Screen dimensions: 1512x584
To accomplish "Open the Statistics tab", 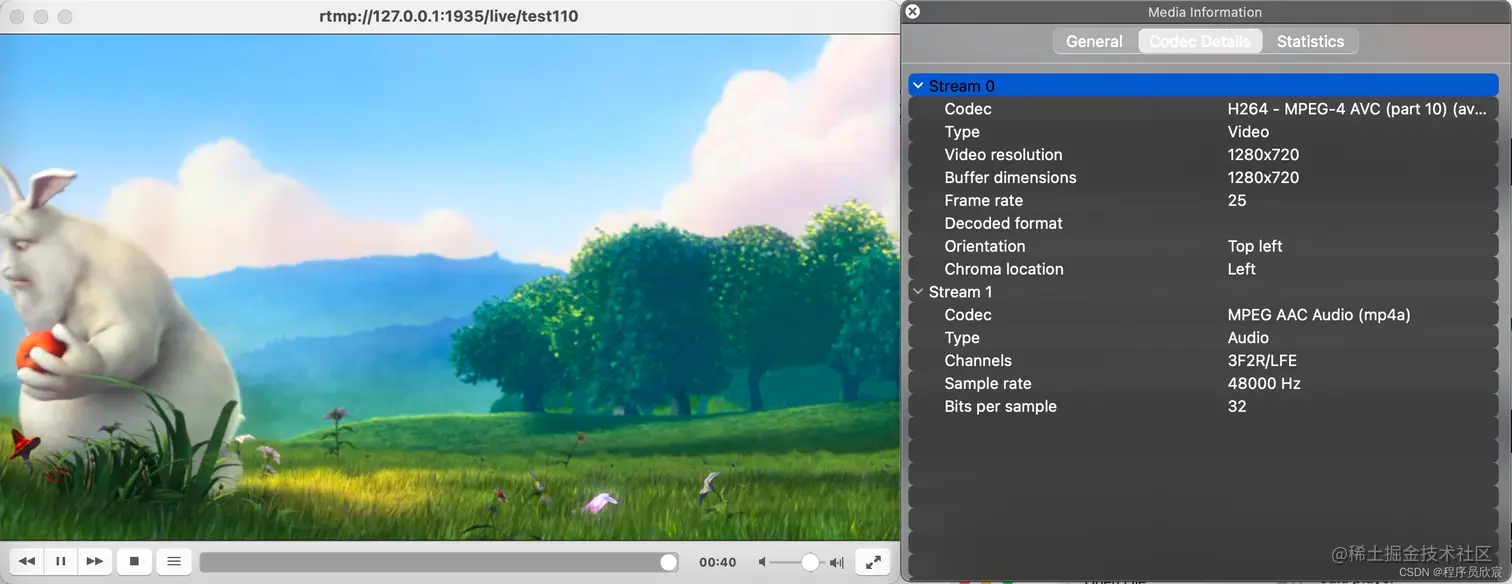I will (x=1310, y=41).
